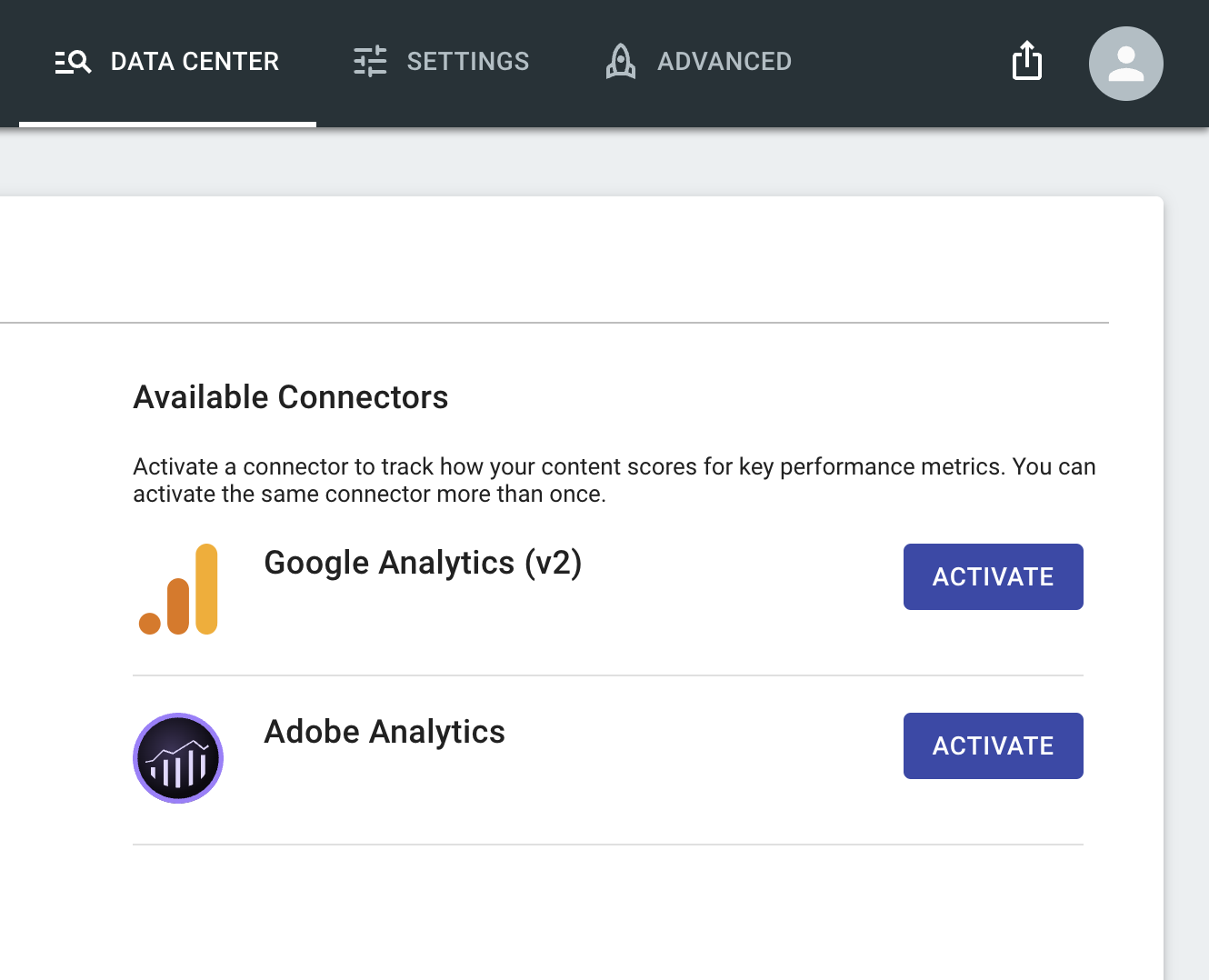Click the Advanced rocket icon
Screen dimensions: 1209x980
pyautogui.click(x=621, y=62)
